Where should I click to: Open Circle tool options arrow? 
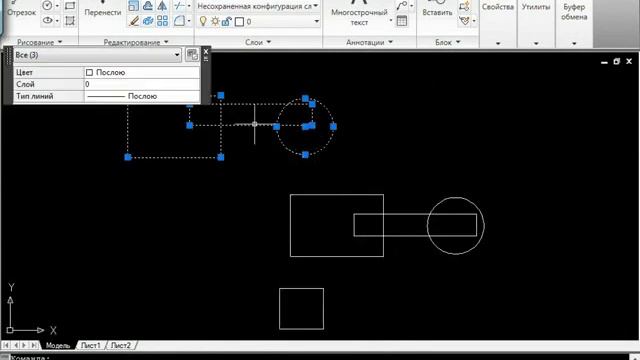[x=57, y=6]
